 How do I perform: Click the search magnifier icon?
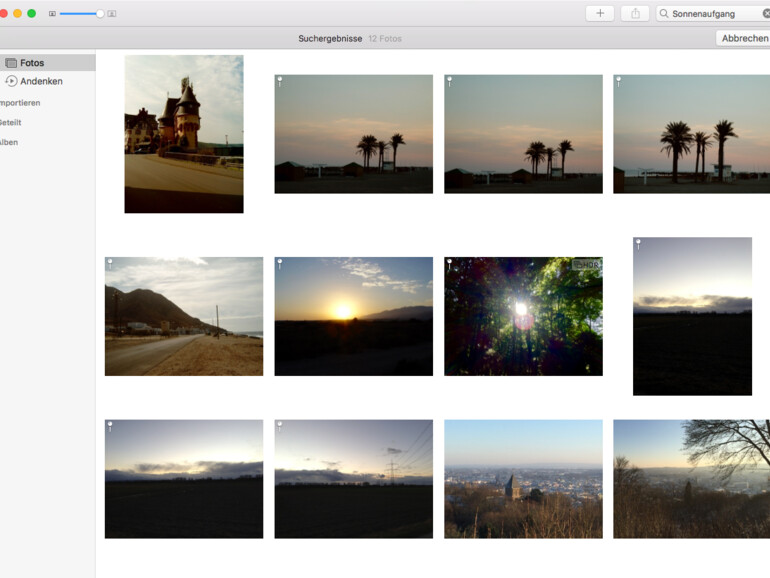pos(664,13)
